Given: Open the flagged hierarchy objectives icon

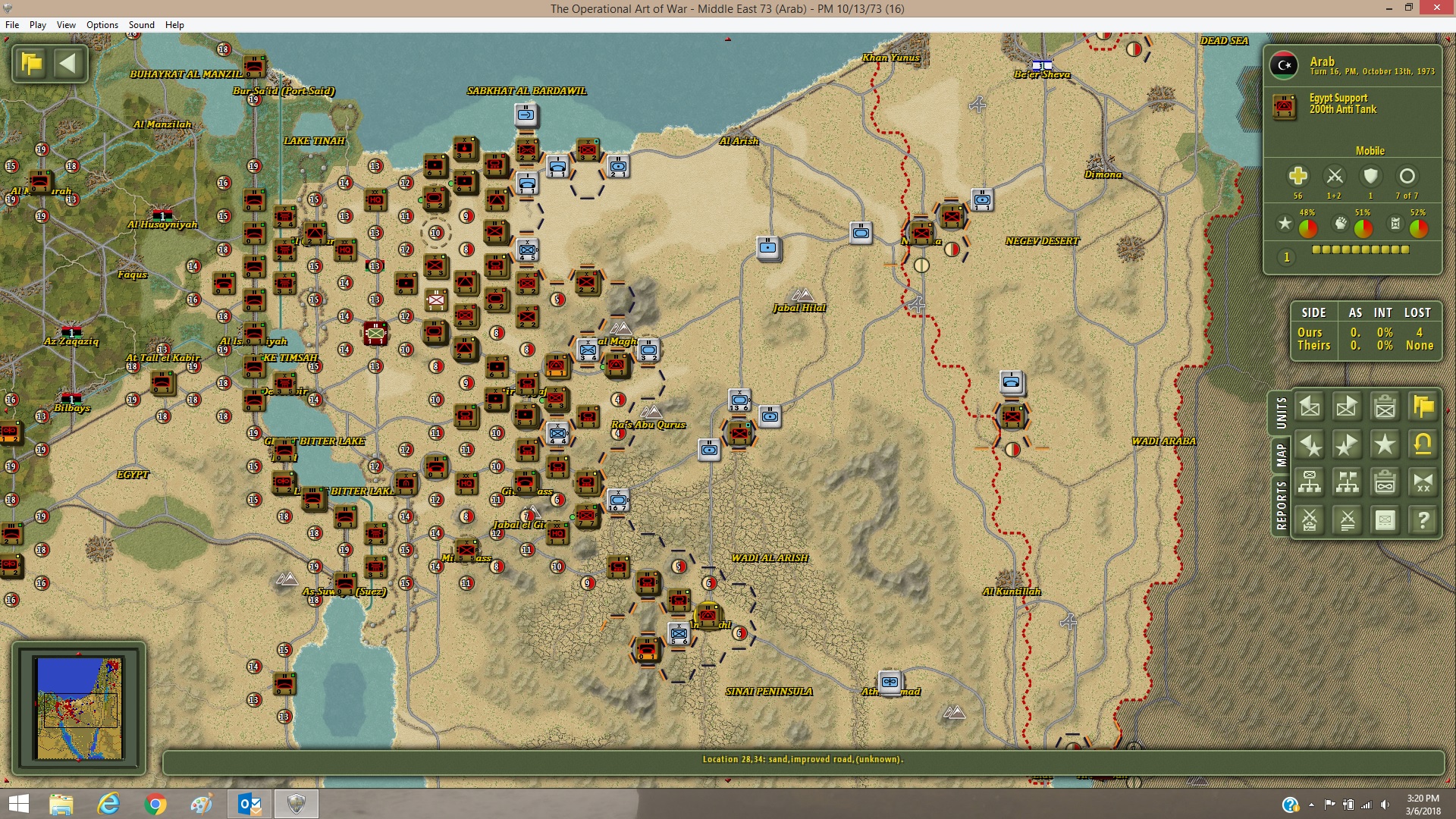Looking at the screenshot, I should tap(1347, 482).
